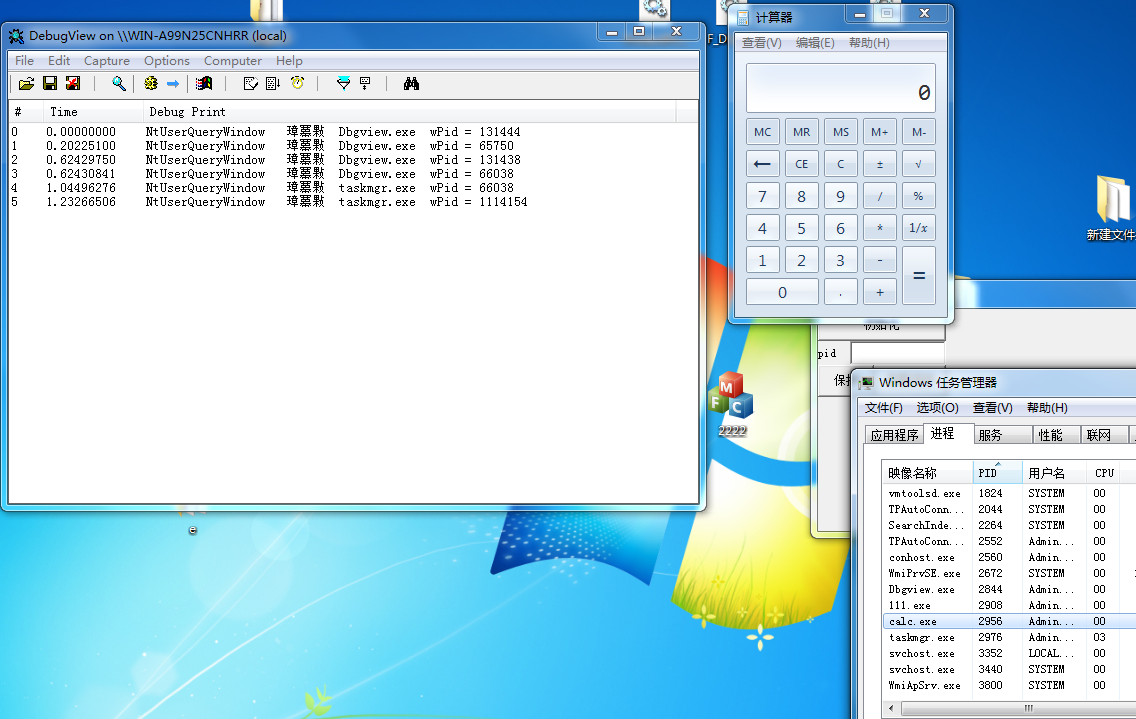This screenshot has width=1136, height=719.
Task: Select the 111.exe process in Task Manager
Action: [1009, 605]
